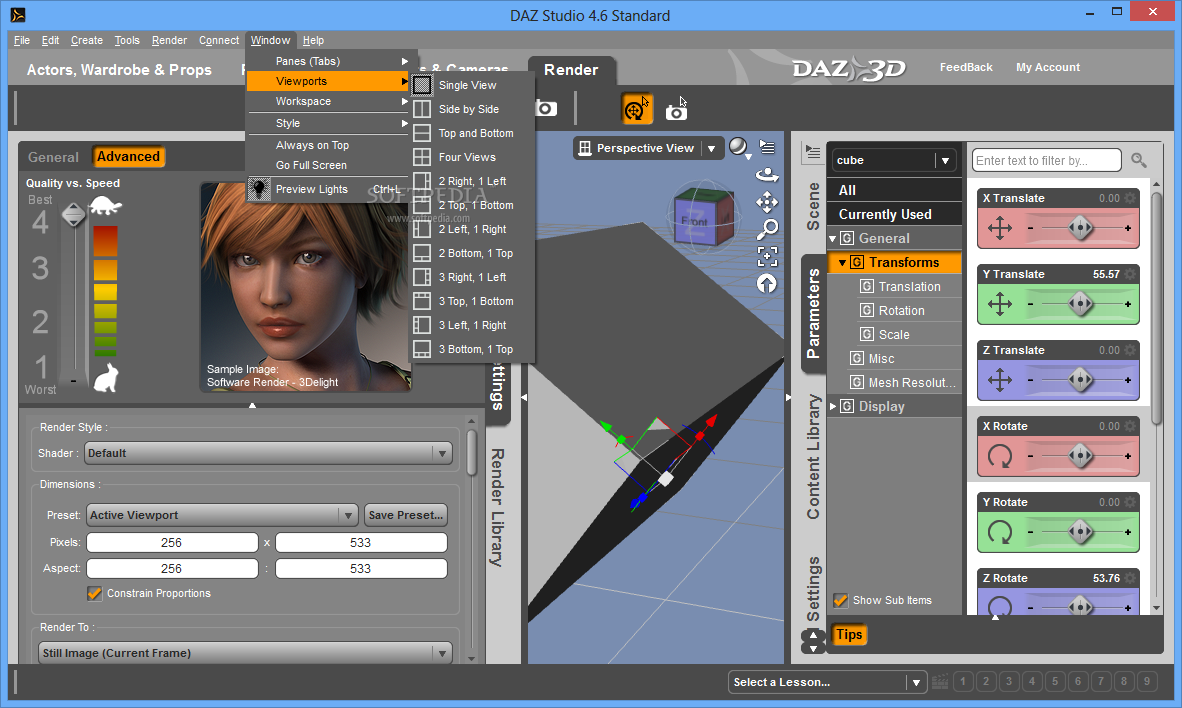
Task: Open viewport options menu icon
Action: pos(767,146)
